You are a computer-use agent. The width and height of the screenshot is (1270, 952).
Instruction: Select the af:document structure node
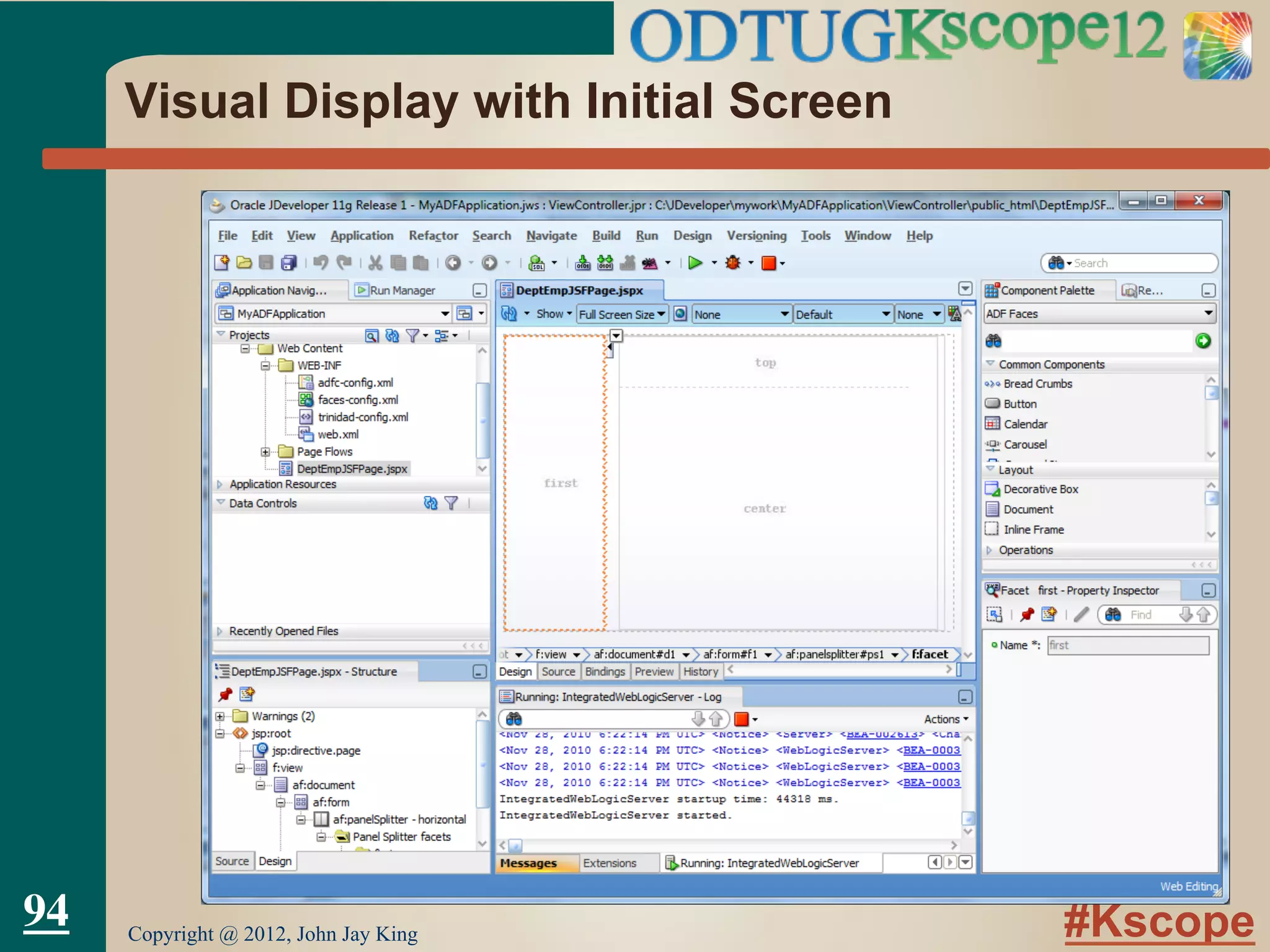(323, 785)
